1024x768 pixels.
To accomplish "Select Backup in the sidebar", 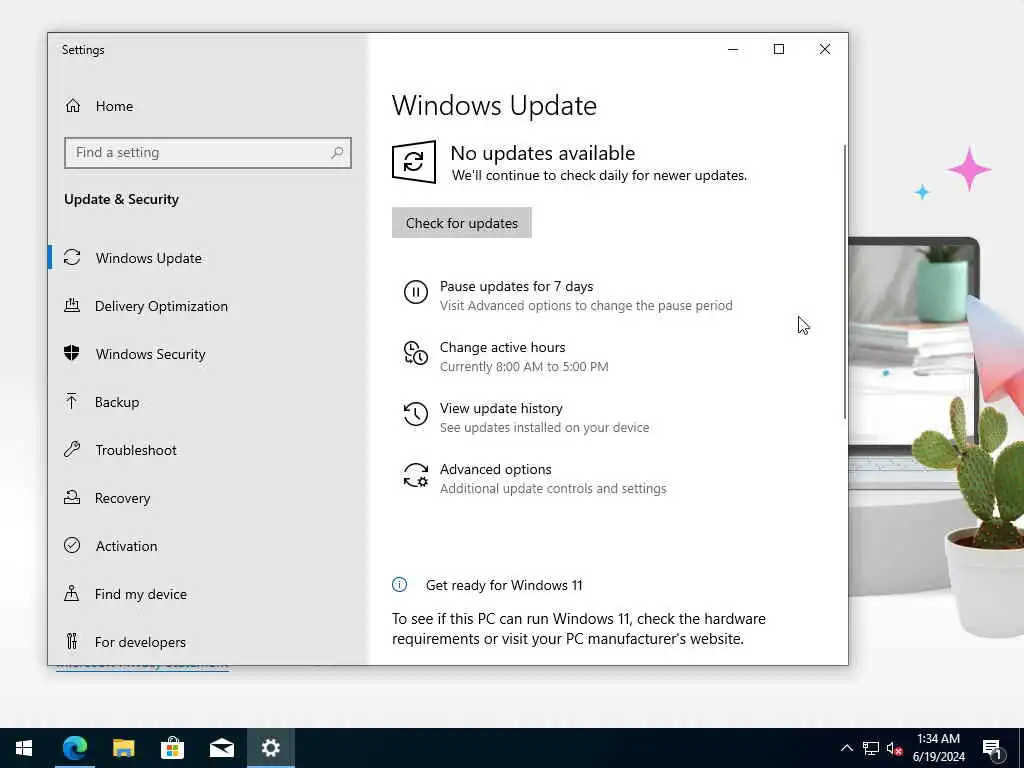I will pyautogui.click(x=208, y=402).
